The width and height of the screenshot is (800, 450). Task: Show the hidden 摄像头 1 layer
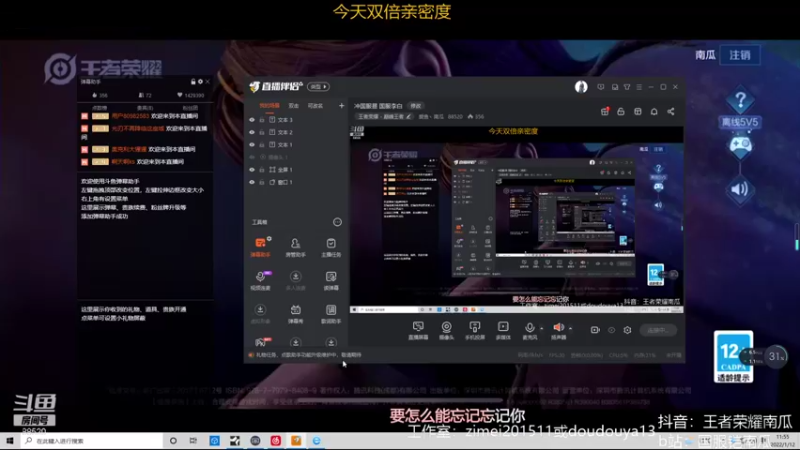252,157
